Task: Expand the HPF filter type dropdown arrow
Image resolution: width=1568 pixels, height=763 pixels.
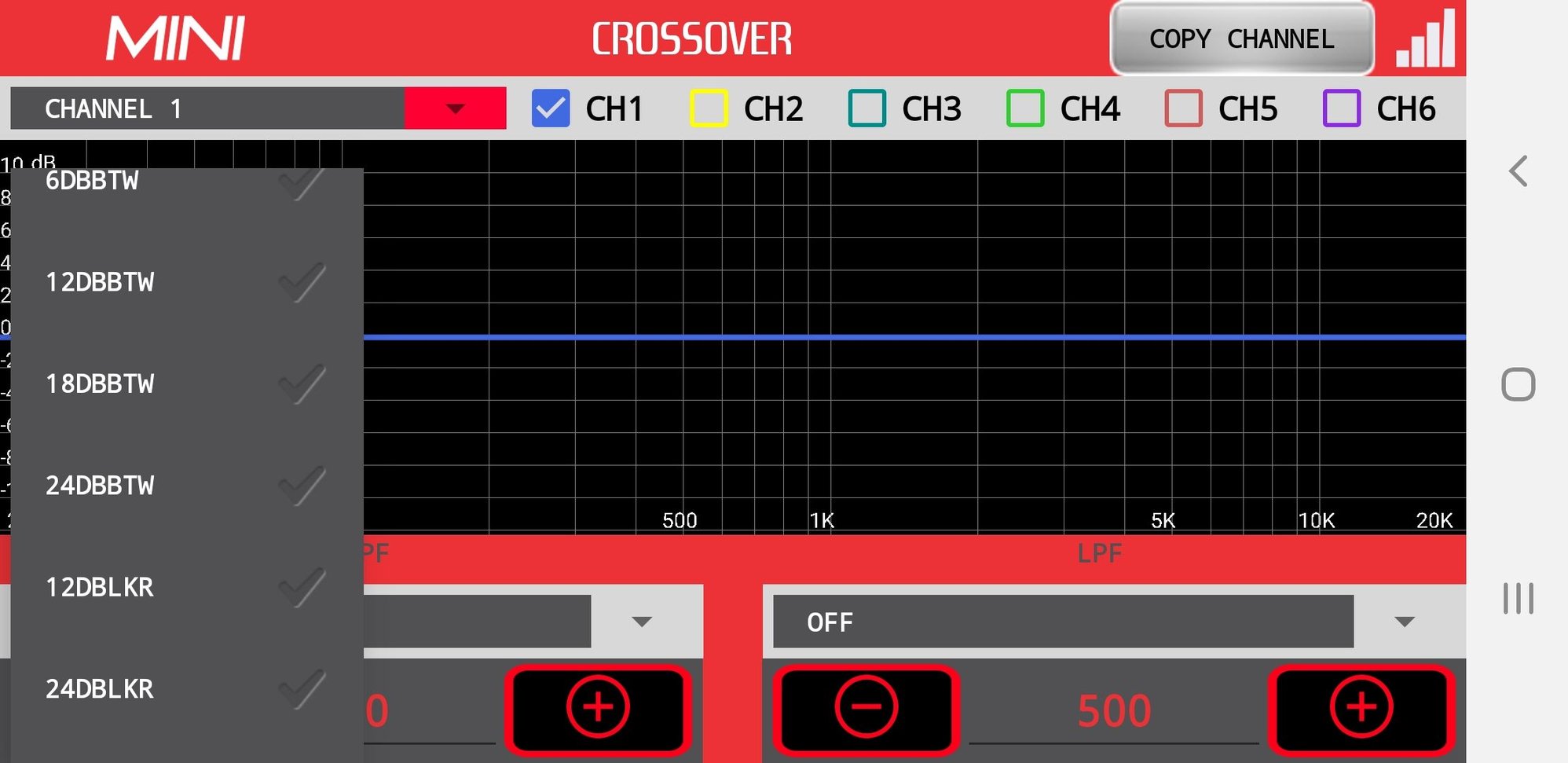Action: point(642,622)
